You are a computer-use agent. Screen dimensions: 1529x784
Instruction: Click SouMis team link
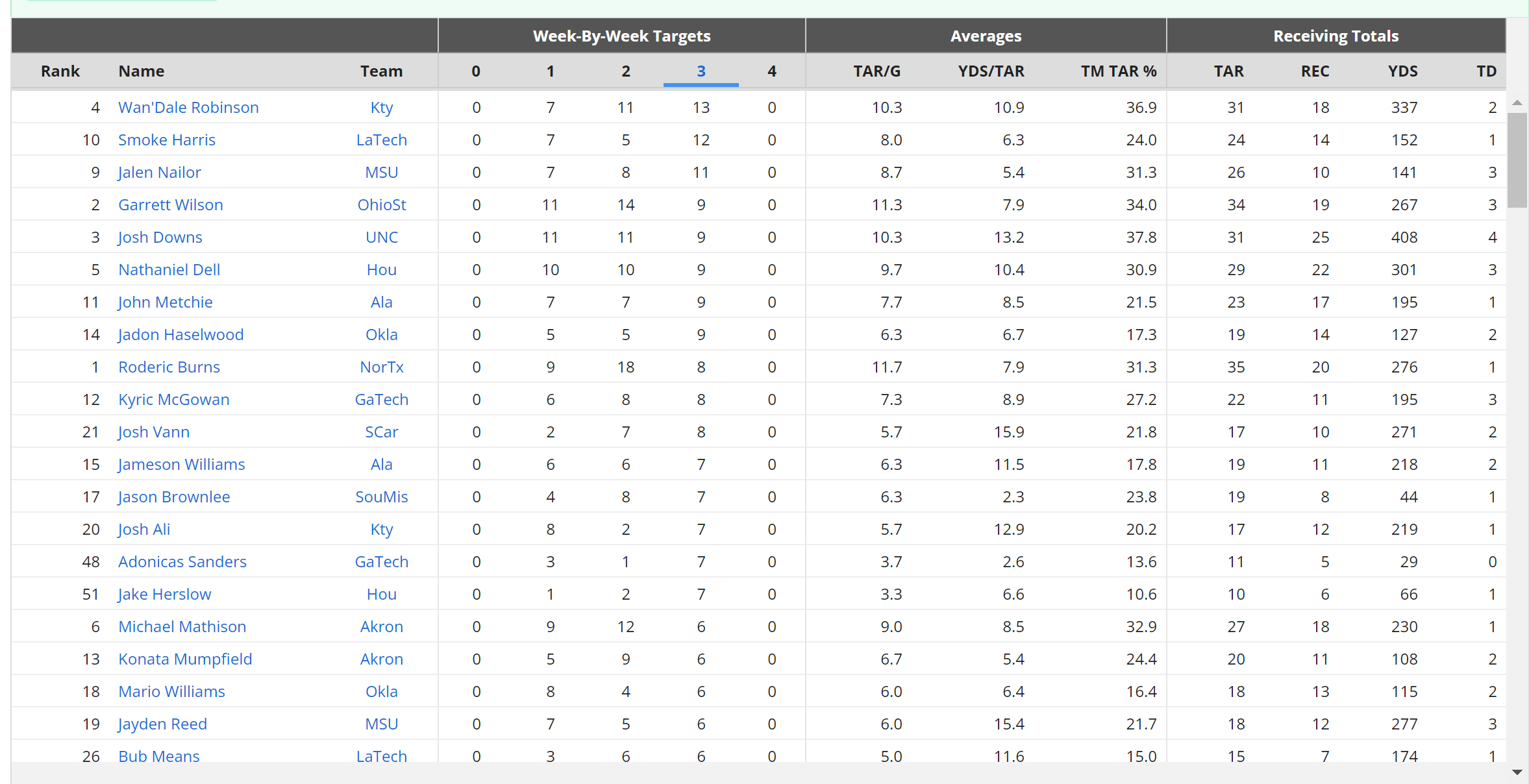(382, 496)
